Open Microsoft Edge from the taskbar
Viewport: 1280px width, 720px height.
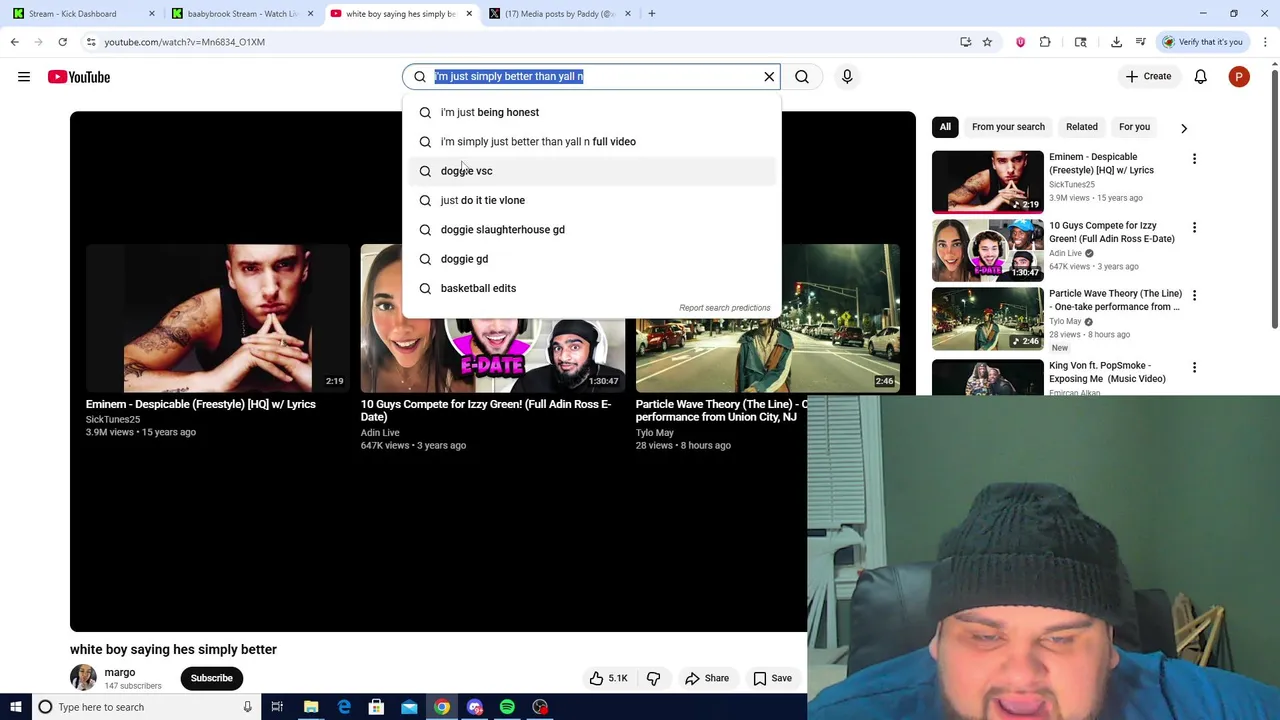344,707
